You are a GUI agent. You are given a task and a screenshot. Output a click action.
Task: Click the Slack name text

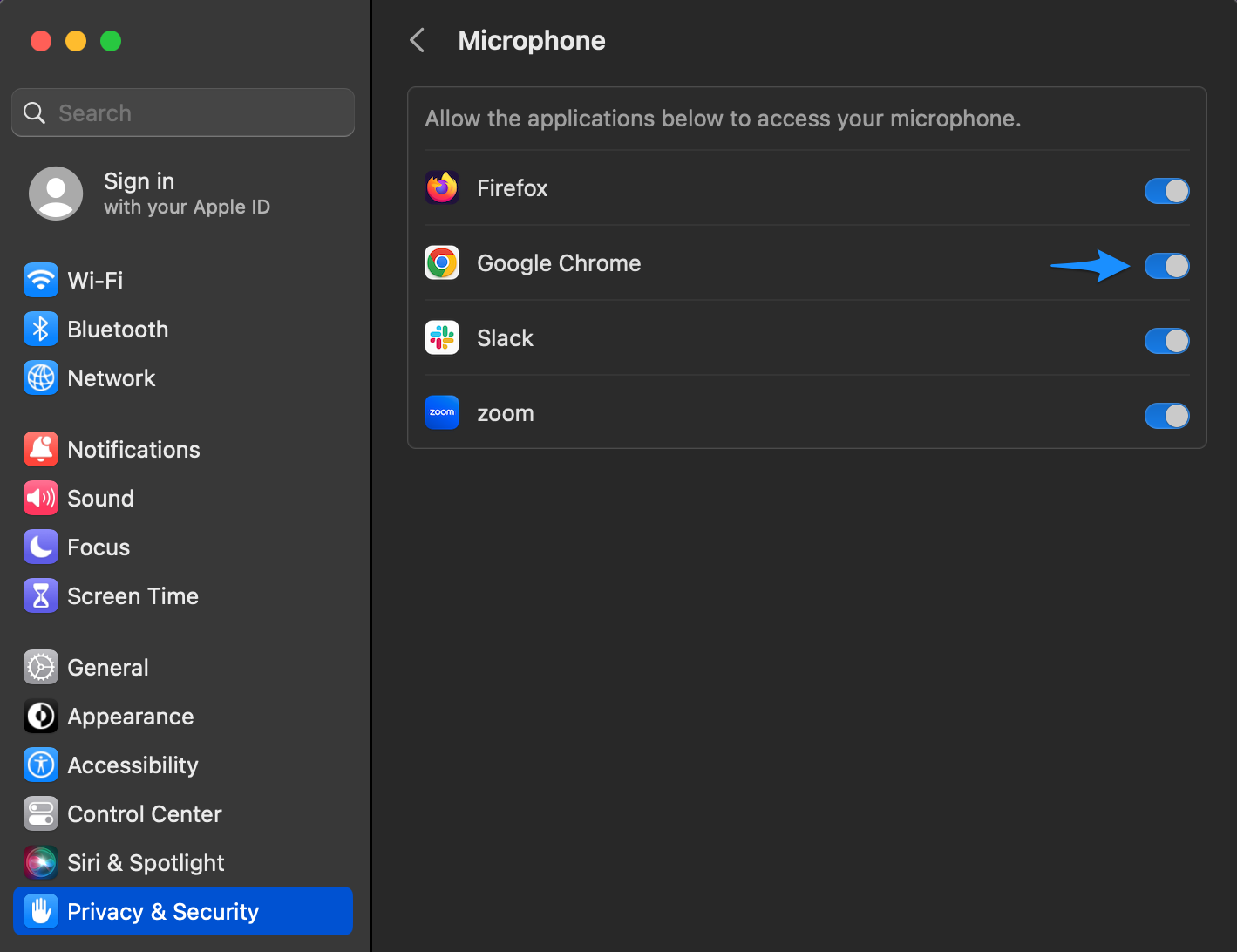click(x=505, y=338)
